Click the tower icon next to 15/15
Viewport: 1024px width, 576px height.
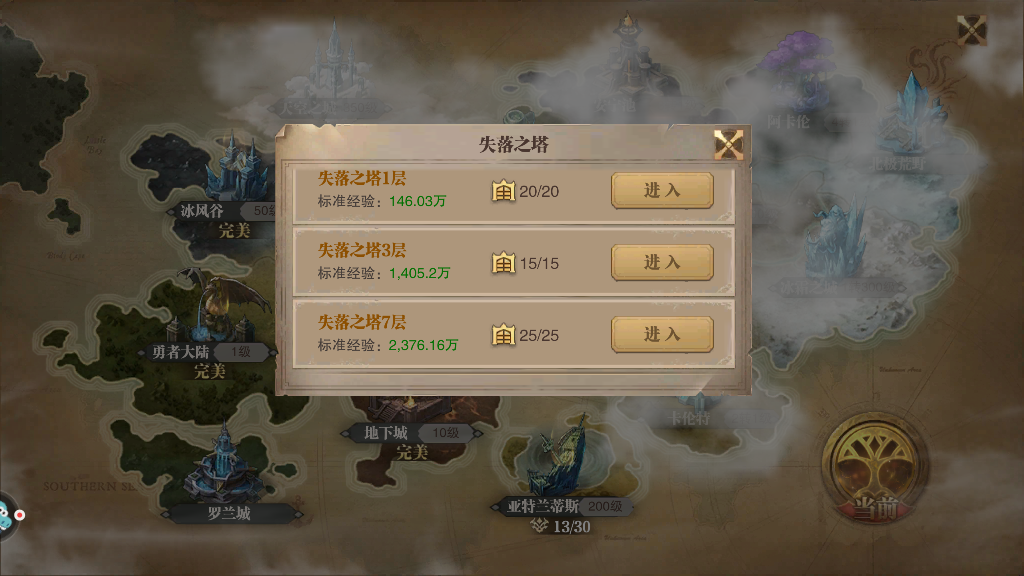(504, 263)
